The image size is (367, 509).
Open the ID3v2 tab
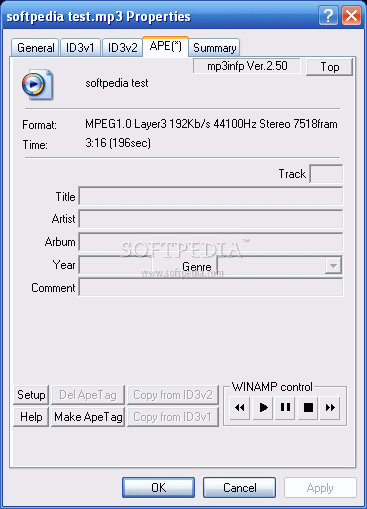(x=122, y=48)
